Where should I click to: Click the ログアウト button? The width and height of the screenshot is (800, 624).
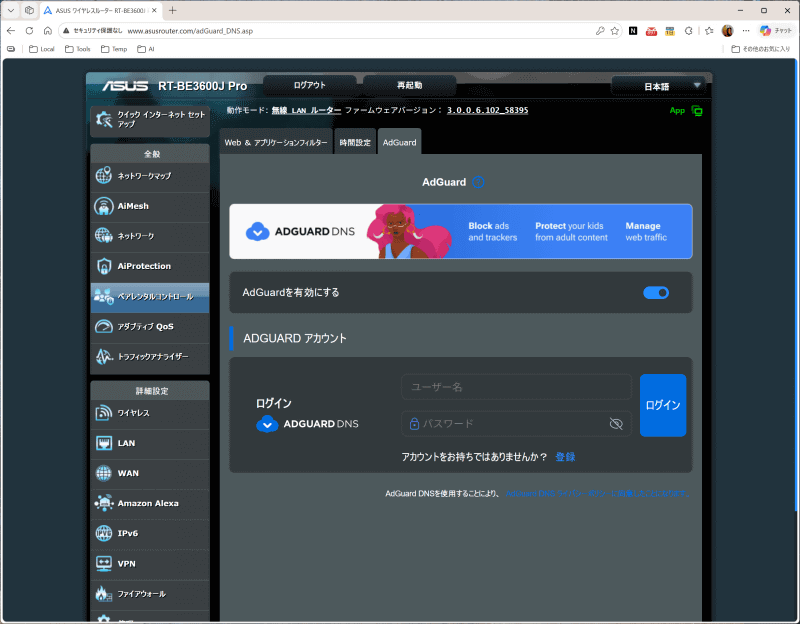[310, 85]
